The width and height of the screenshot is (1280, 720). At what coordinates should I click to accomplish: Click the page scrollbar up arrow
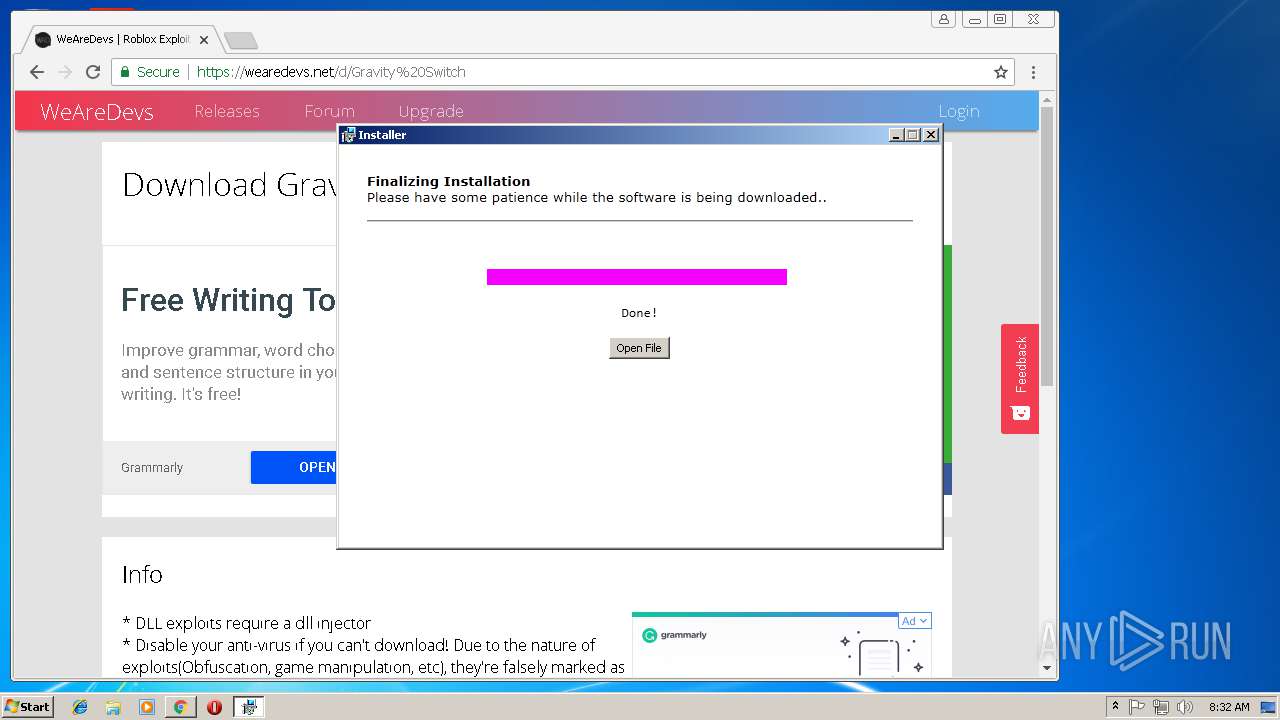coord(1047,100)
